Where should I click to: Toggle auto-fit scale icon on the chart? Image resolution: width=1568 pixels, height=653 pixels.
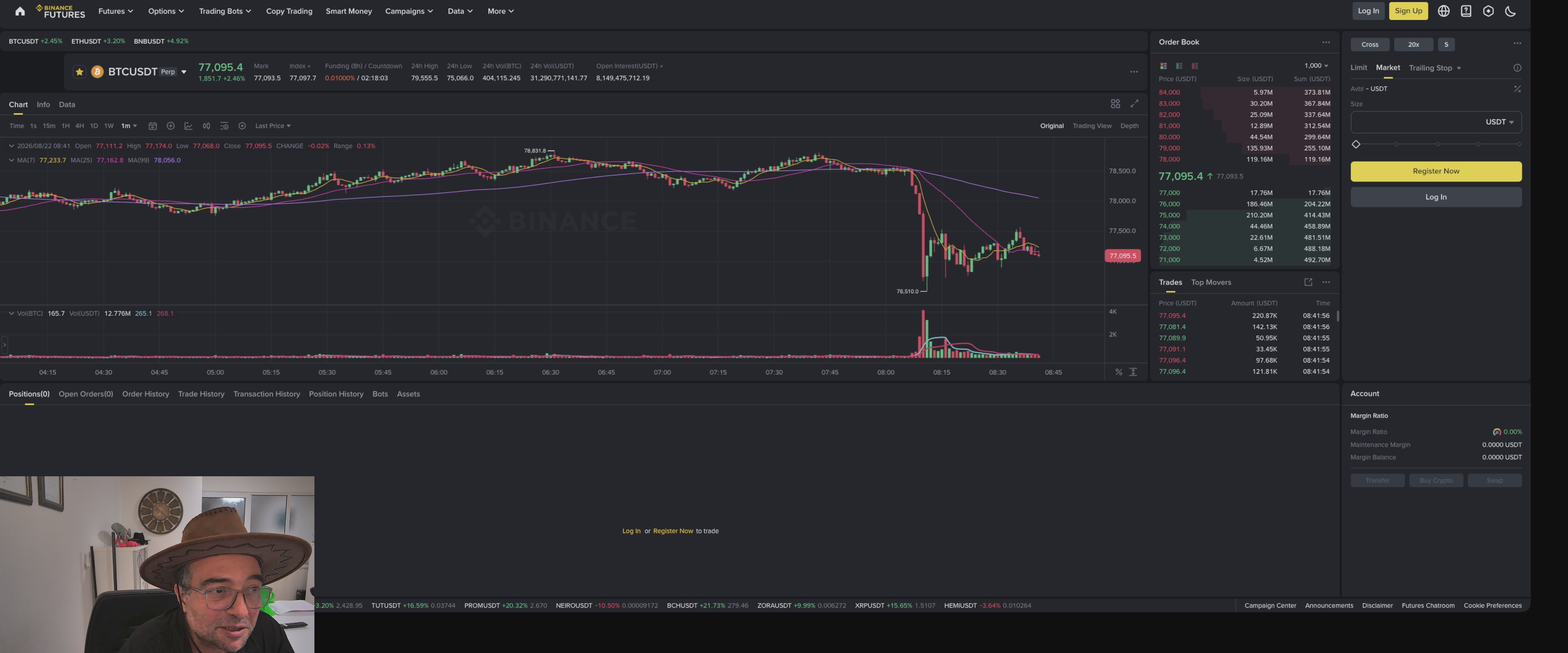[1133, 372]
